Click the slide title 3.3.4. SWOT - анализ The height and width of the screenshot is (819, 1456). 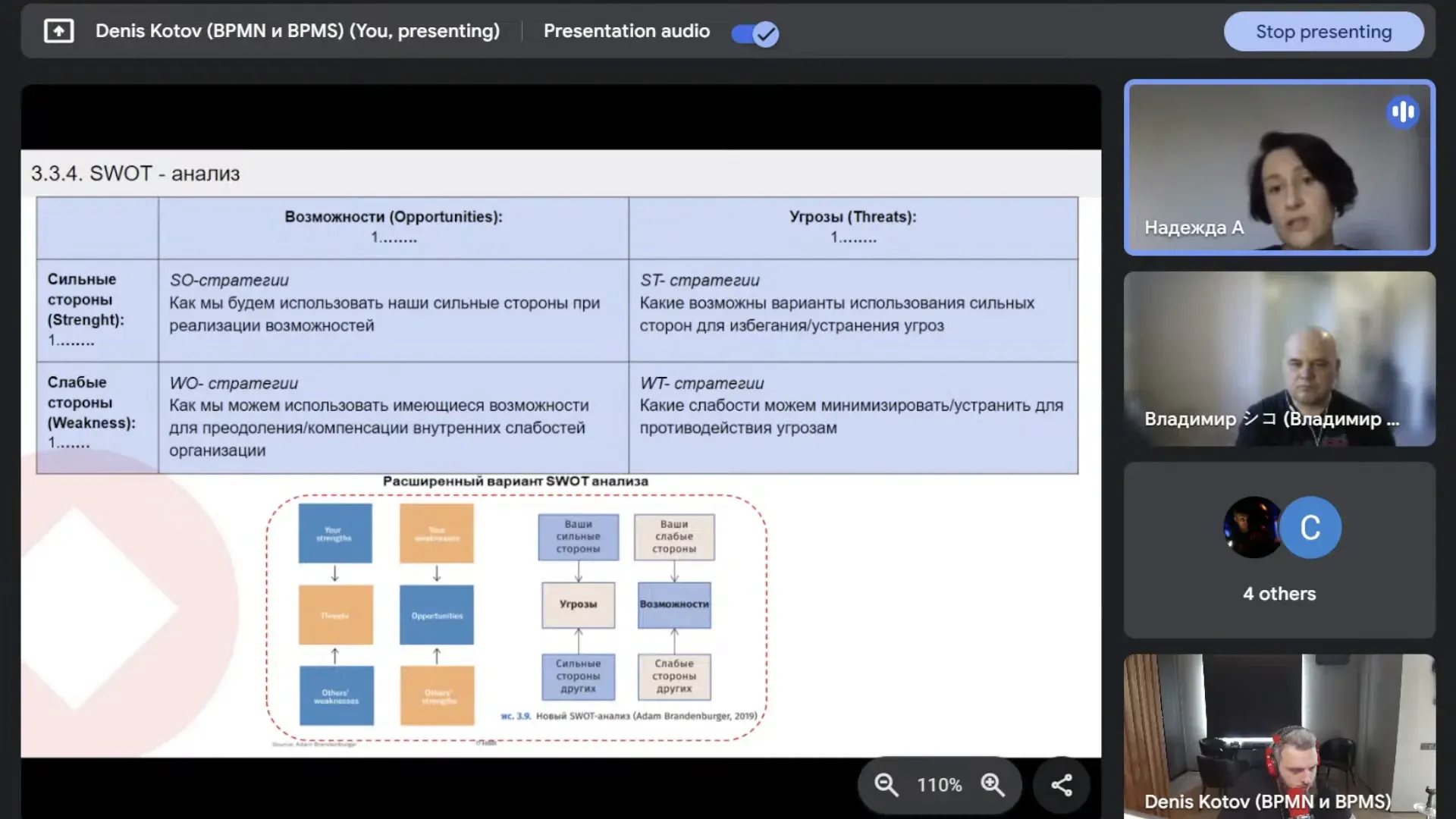[135, 174]
